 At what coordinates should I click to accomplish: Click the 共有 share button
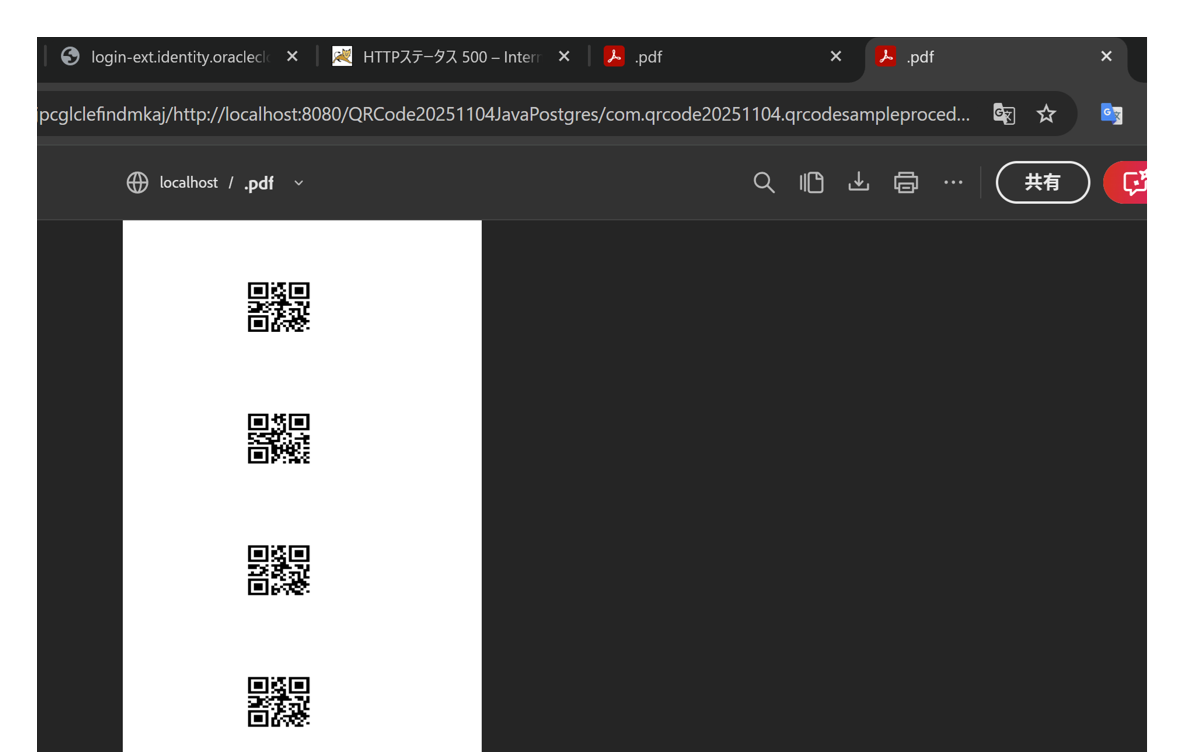tap(1042, 182)
